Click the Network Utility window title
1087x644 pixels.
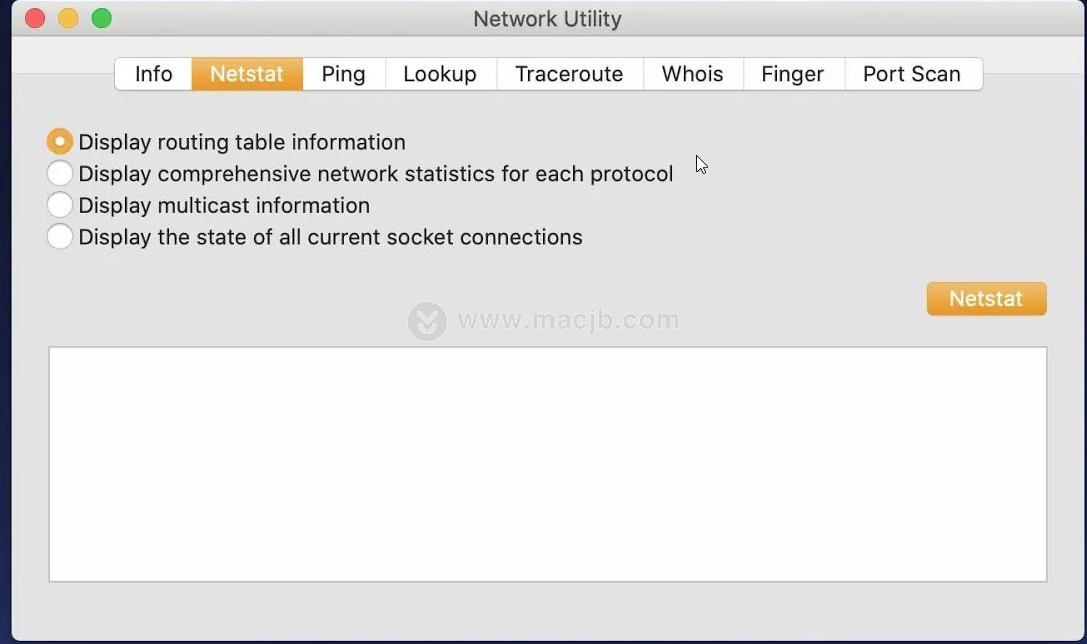click(x=547, y=19)
